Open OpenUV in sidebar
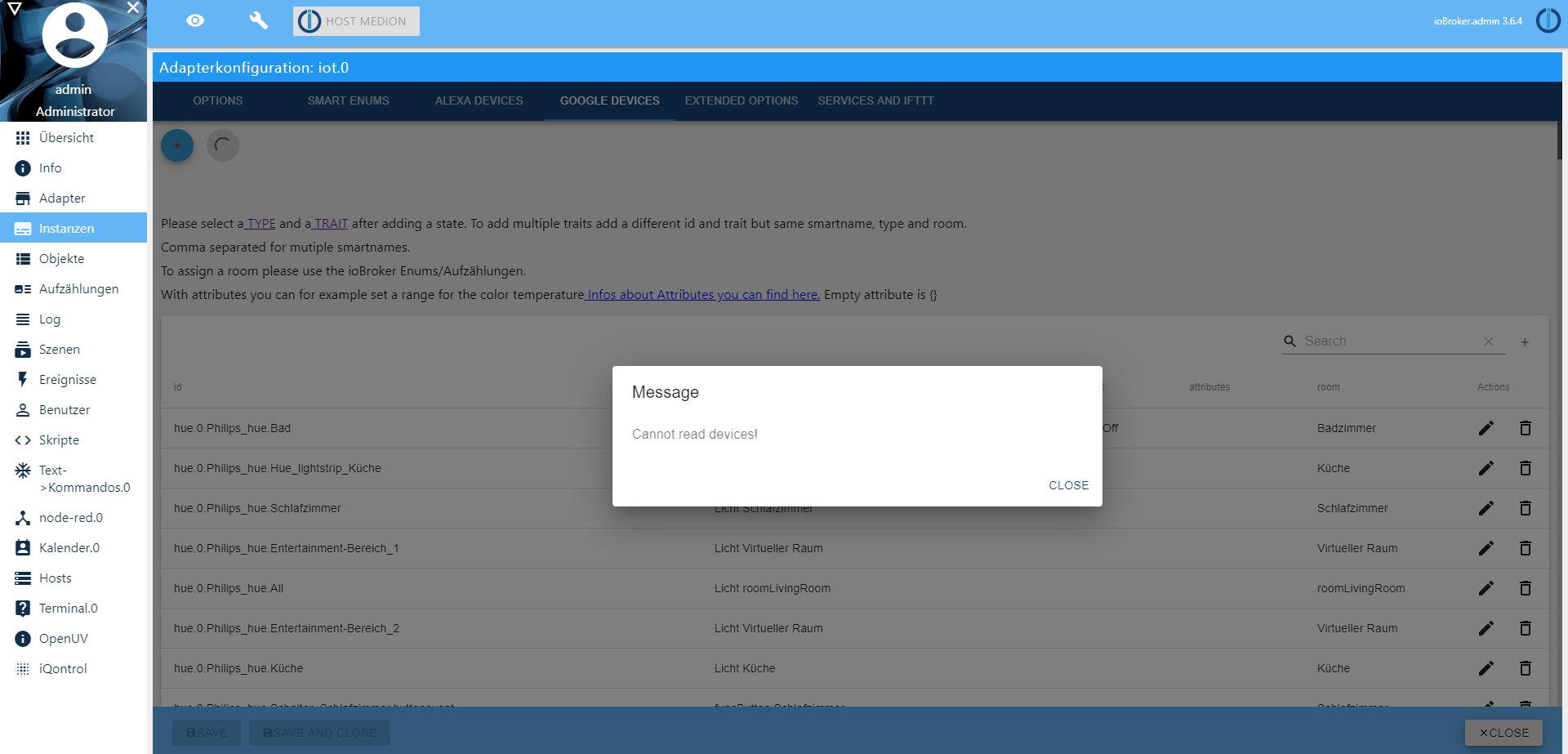Screen dimensions: 1568x754 pyautogui.click(x=73, y=638)
